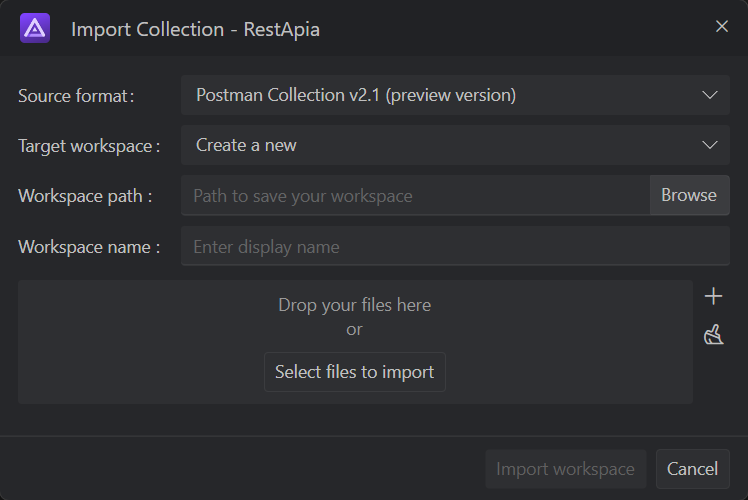Open the Source format dropdown
The width and height of the screenshot is (748, 500).
(x=455, y=95)
